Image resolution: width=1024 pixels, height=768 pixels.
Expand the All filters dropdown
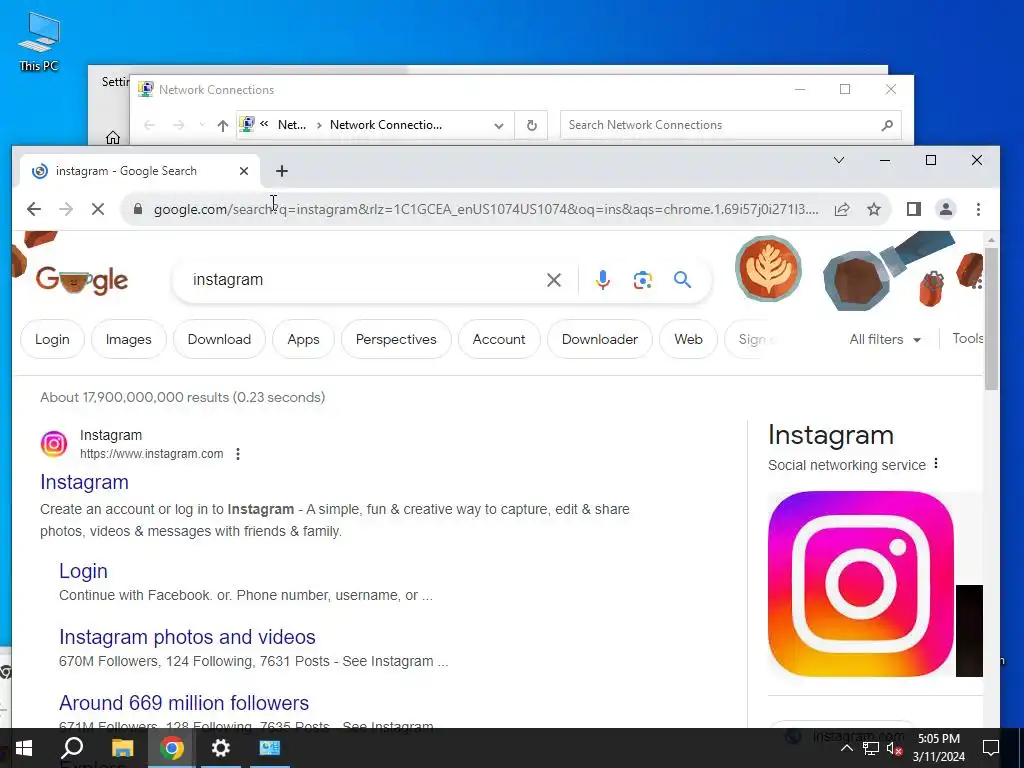[885, 340]
